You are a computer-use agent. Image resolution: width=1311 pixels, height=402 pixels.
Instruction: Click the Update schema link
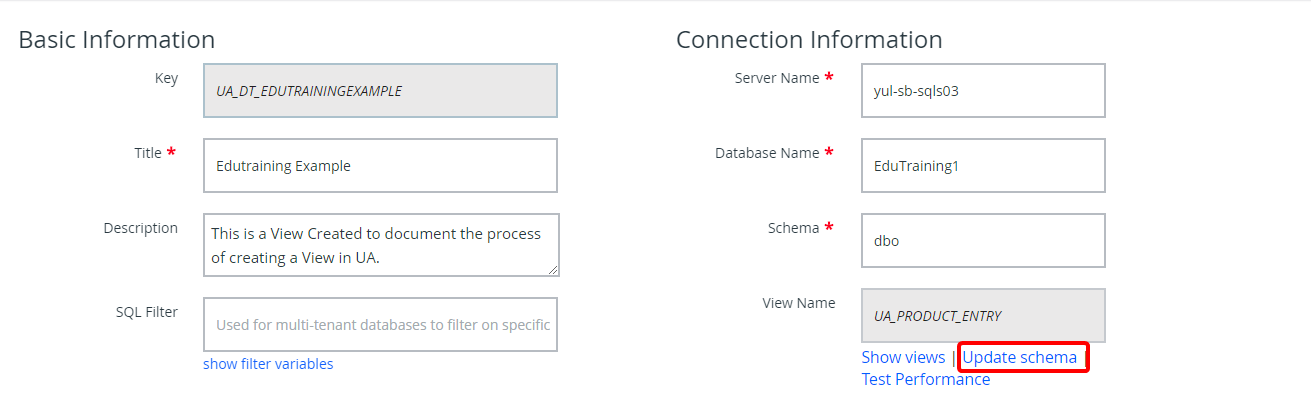coord(1020,357)
